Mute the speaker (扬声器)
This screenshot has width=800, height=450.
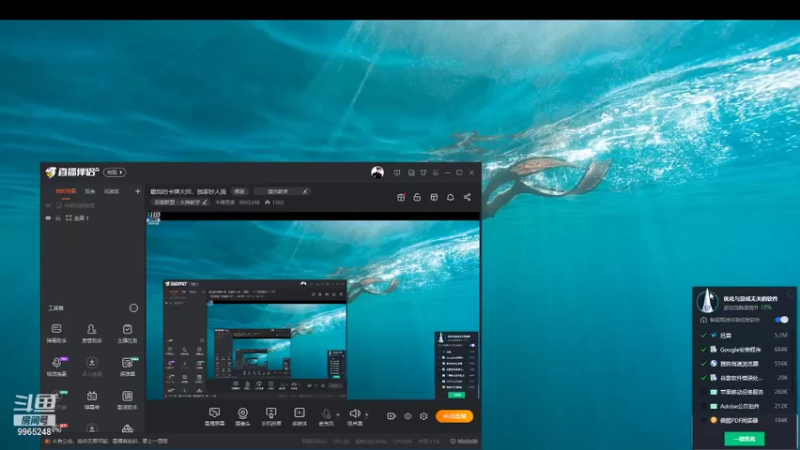[x=355, y=416]
